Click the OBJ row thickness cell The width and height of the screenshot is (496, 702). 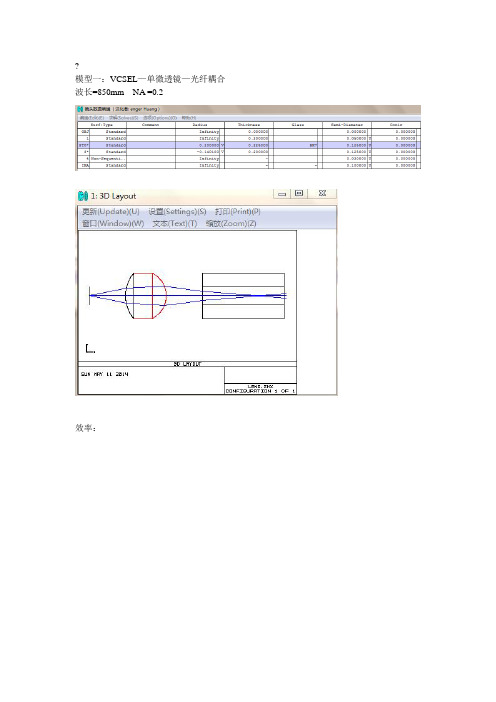(247, 132)
